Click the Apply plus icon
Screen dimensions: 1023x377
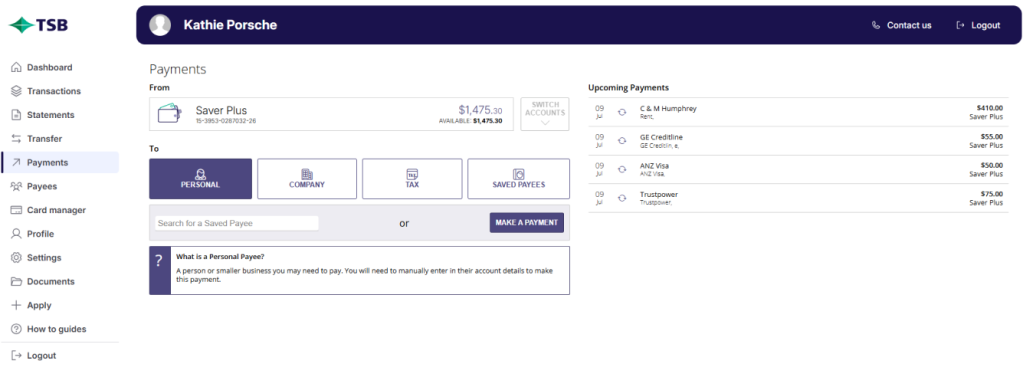(16, 305)
